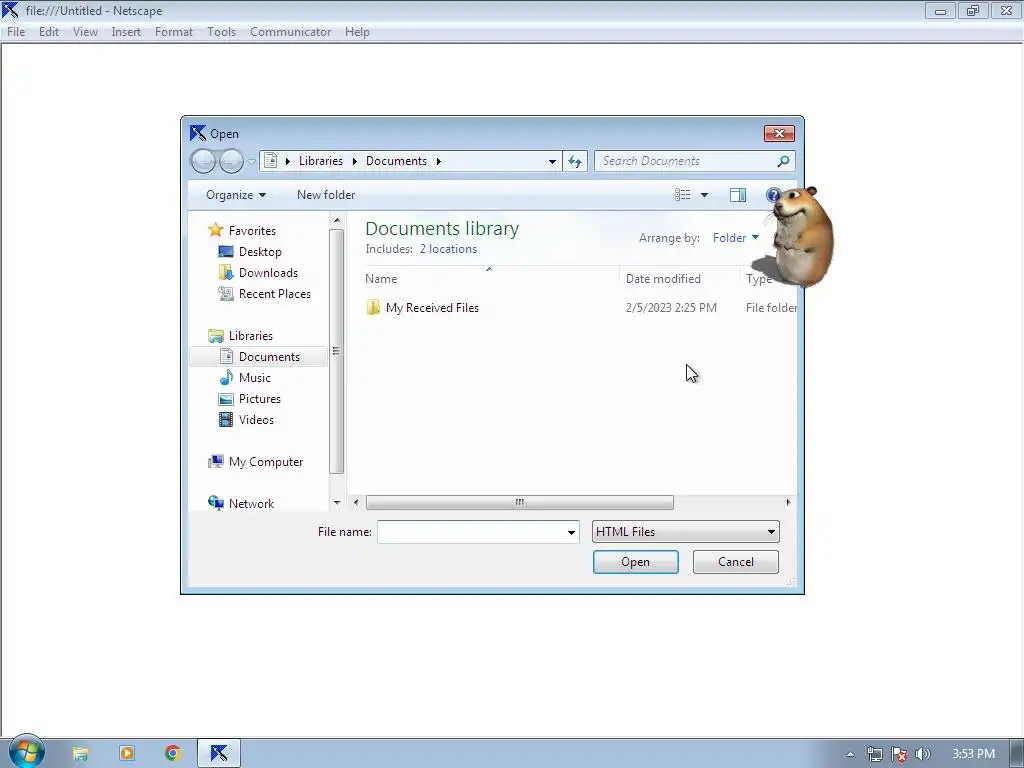Open Google Chrome from the taskbar
Viewport: 1024px width, 768px height.
click(x=172, y=754)
